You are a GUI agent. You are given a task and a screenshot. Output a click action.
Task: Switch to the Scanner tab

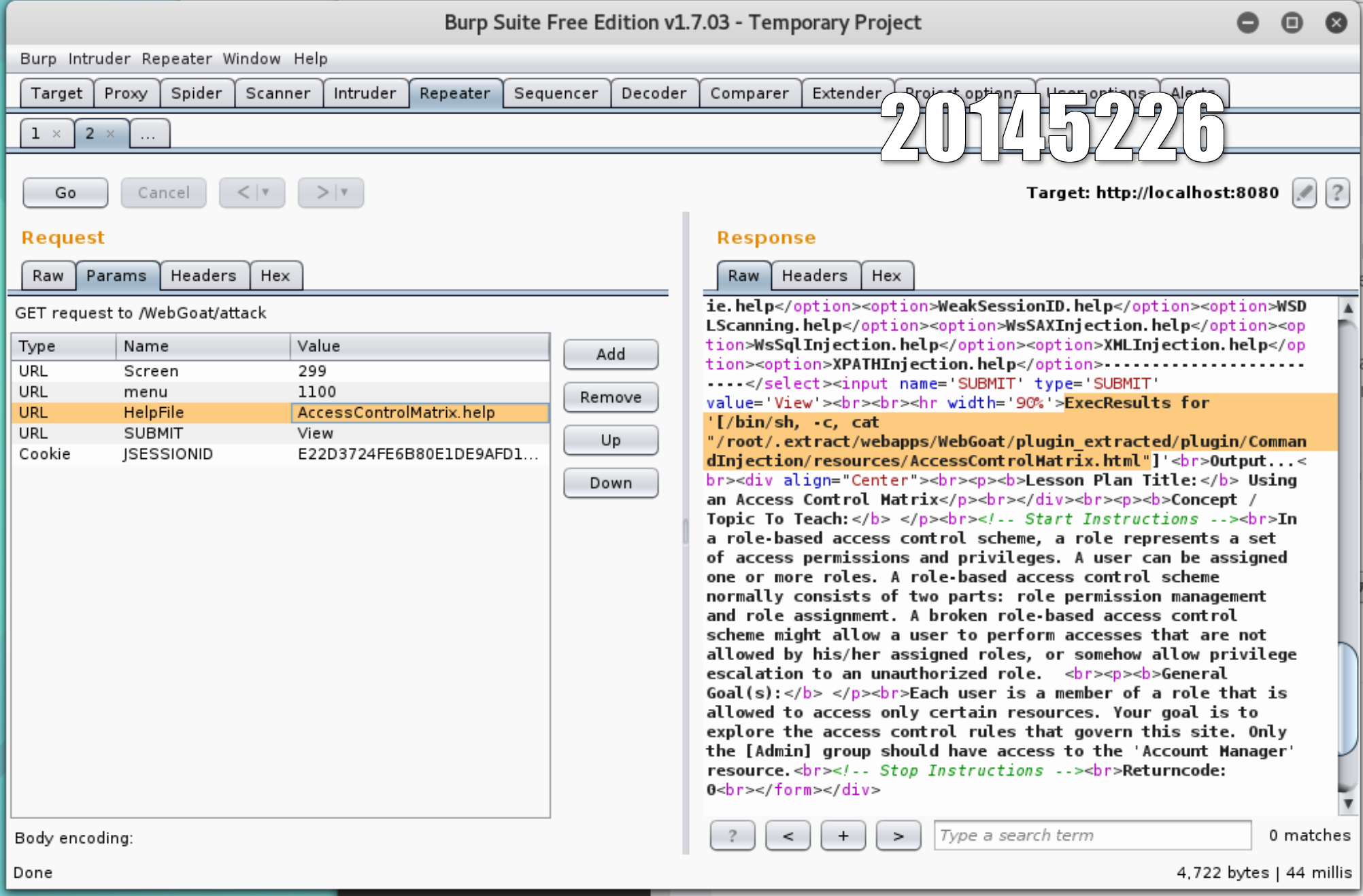click(x=278, y=93)
